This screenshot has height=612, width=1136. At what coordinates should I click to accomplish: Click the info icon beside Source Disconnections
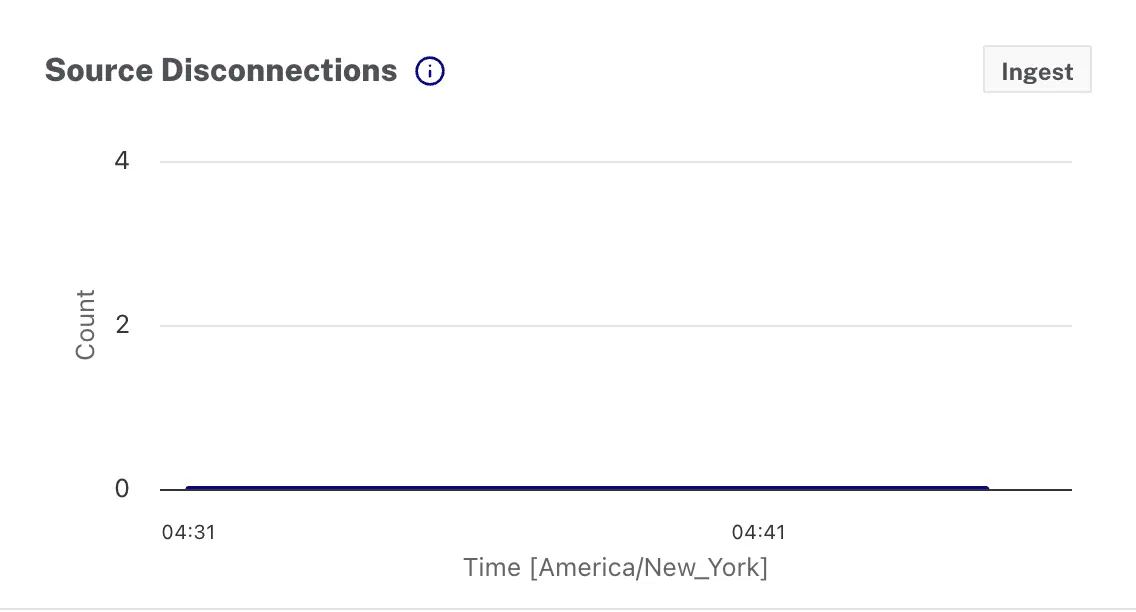(x=430, y=71)
